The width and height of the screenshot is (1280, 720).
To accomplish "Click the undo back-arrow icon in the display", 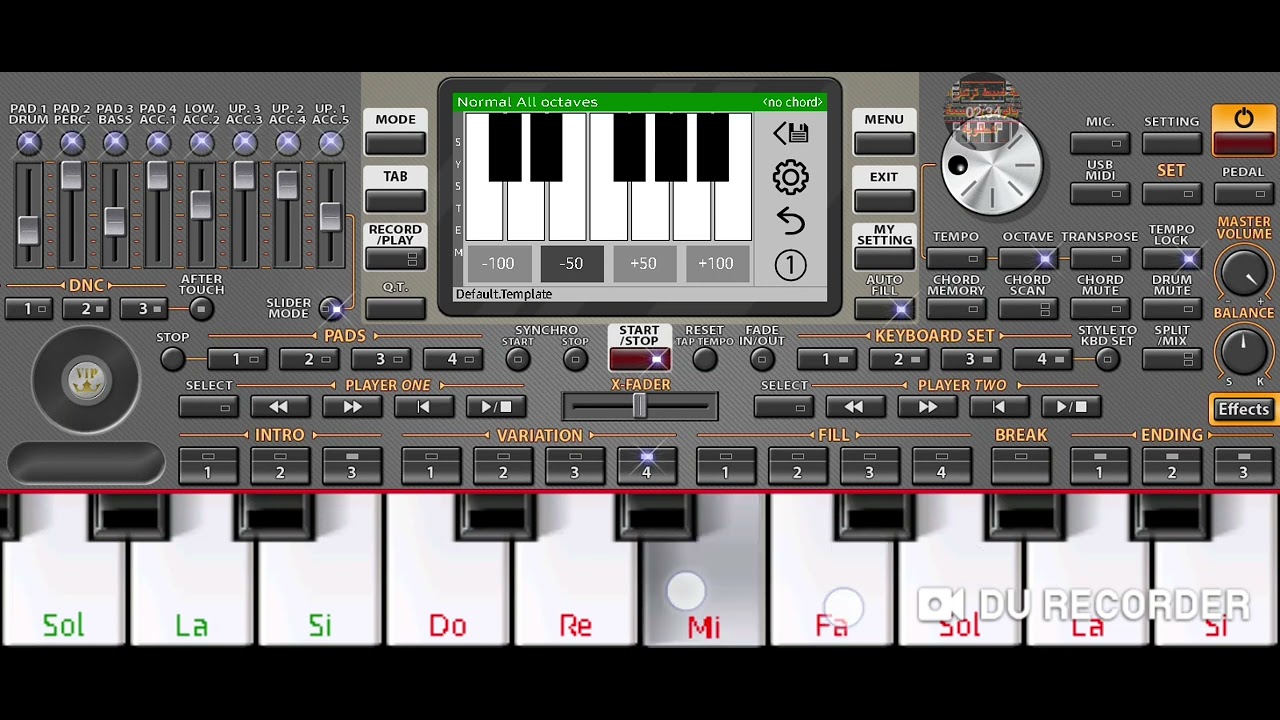I will (x=790, y=220).
